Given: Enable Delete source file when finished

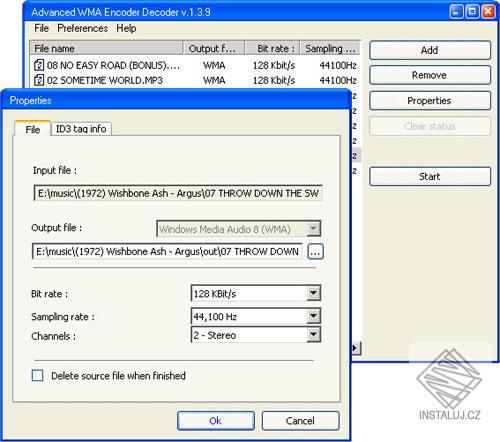Looking at the screenshot, I should [x=37, y=375].
